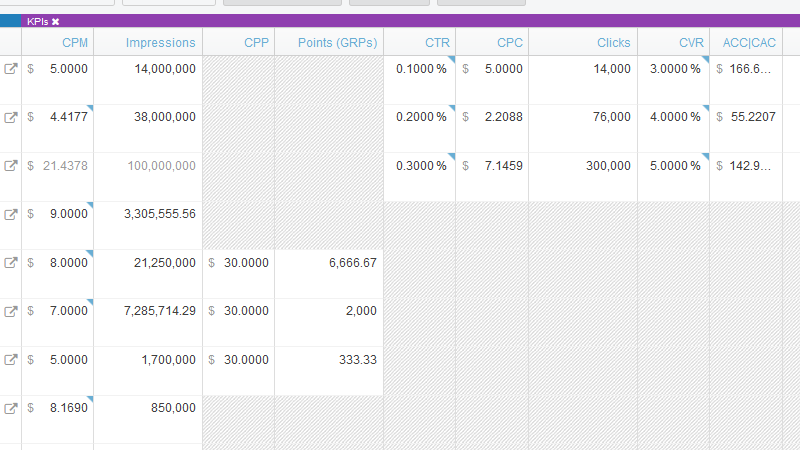Select the CPM cell showing 4.4177
Image resolution: width=800 pixels, height=450 pixels.
[x=58, y=129]
